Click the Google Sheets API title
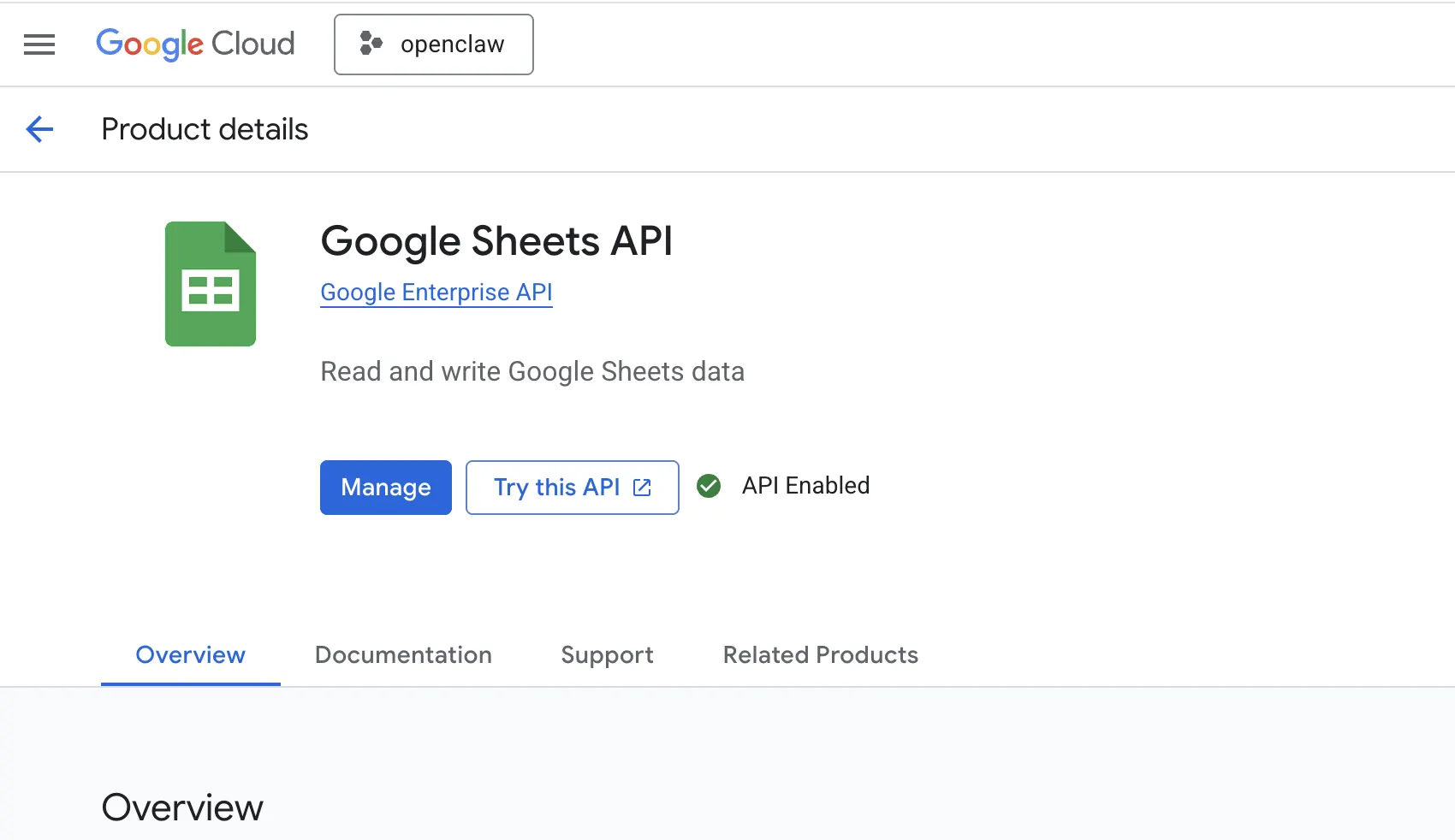Screen dimensions: 1455x840 pyautogui.click(x=496, y=241)
